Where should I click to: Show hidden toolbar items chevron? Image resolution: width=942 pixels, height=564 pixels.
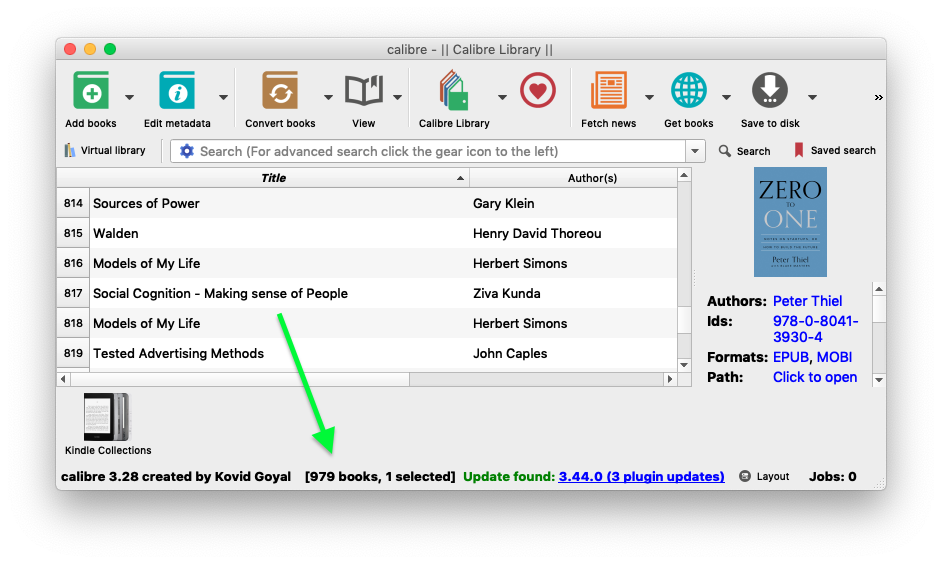tap(878, 97)
